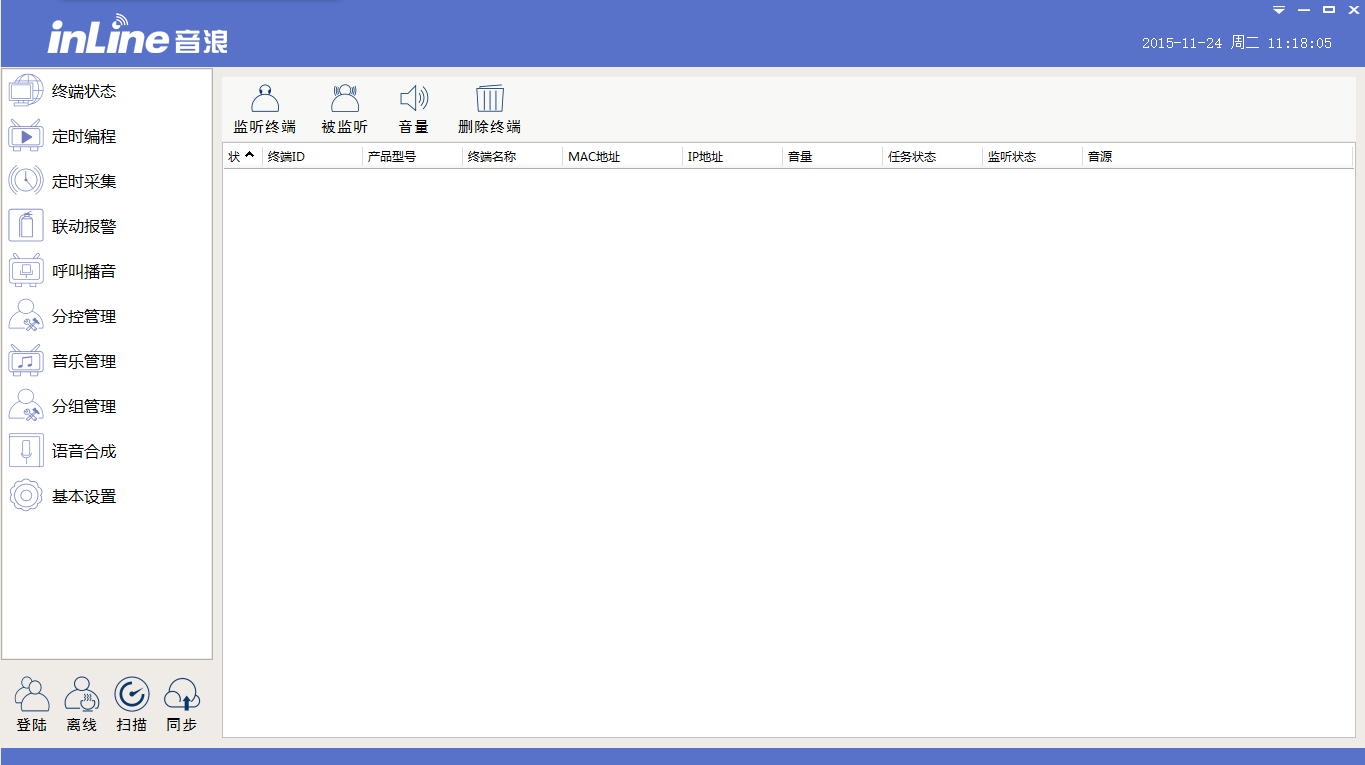The image size is (1365, 765).
Task: Click the 同步 cloud sync icon
Action: (182, 694)
